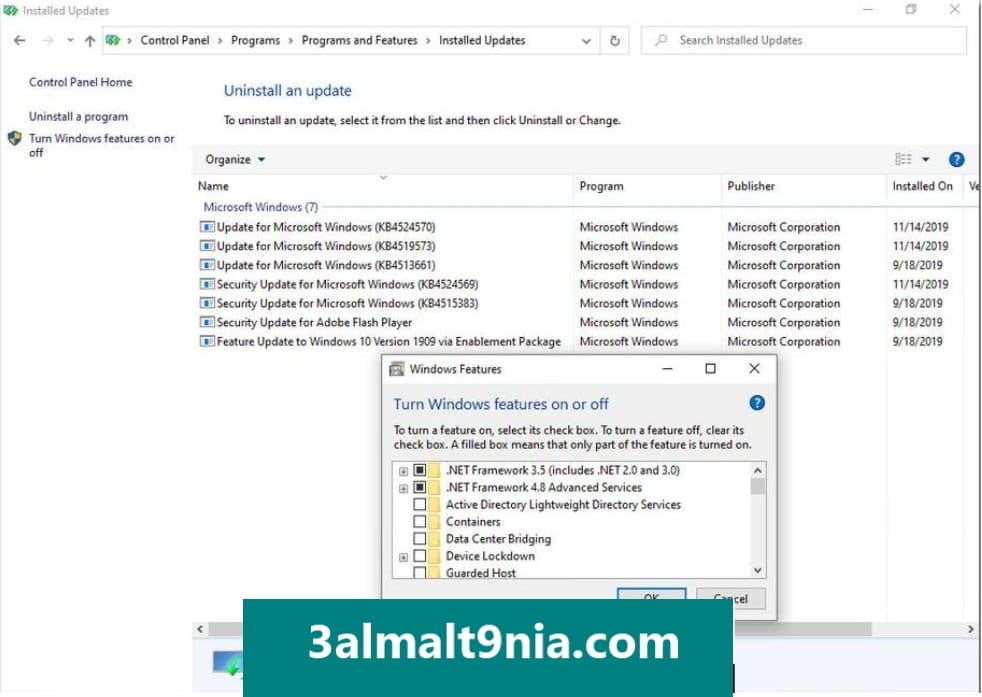Check the Data Center Bridging box
Image resolution: width=982 pixels, height=697 pixels.
click(x=420, y=539)
